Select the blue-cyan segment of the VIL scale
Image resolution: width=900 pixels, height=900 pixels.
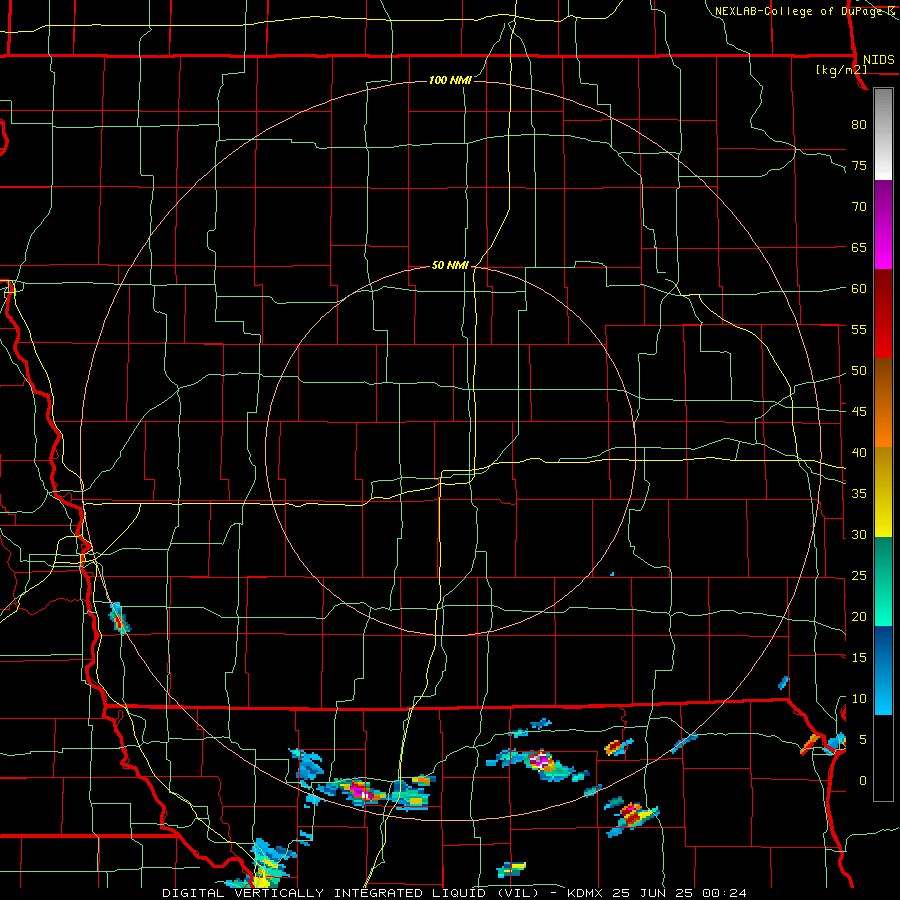click(883, 670)
